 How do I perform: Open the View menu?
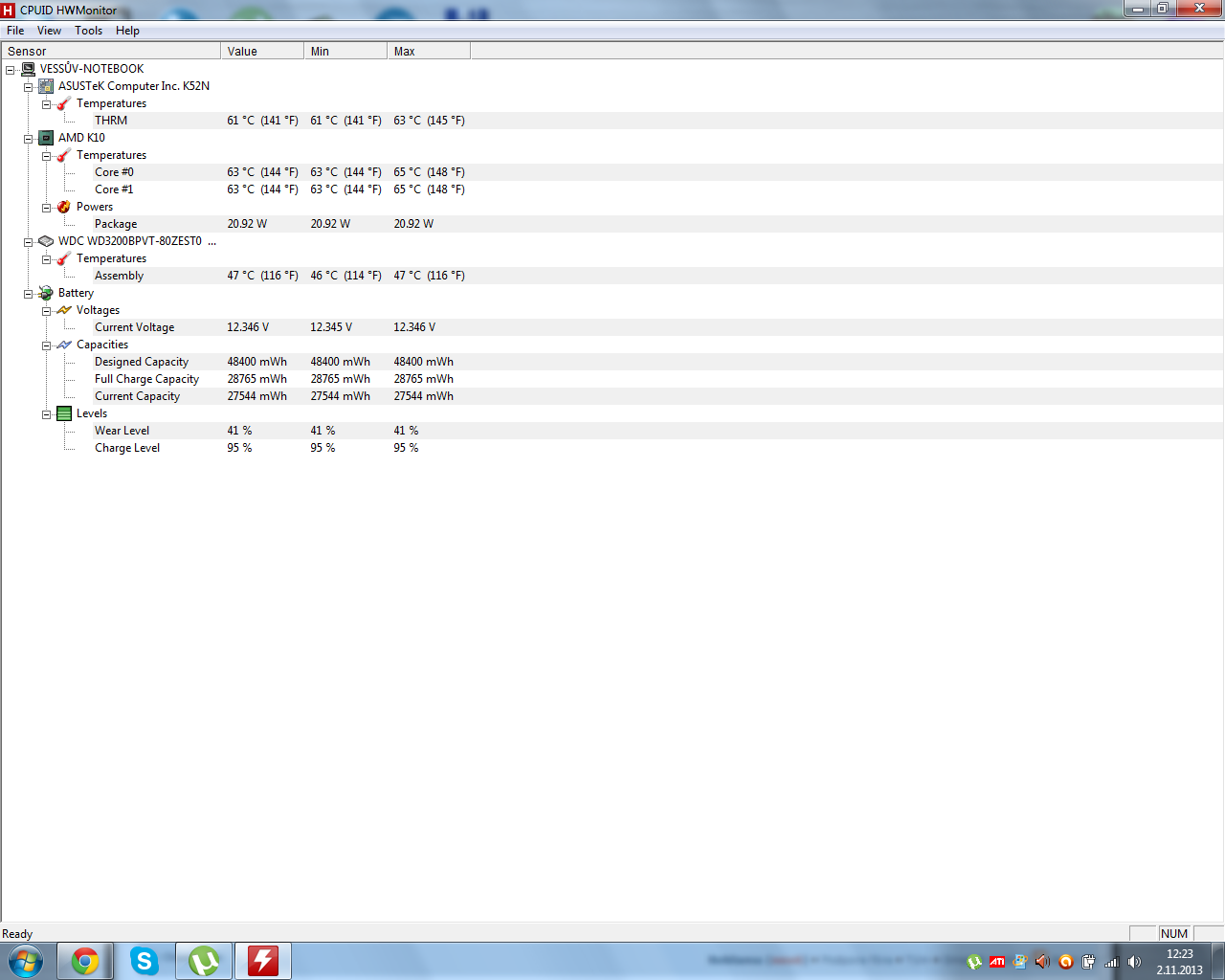[x=49, y=31]
